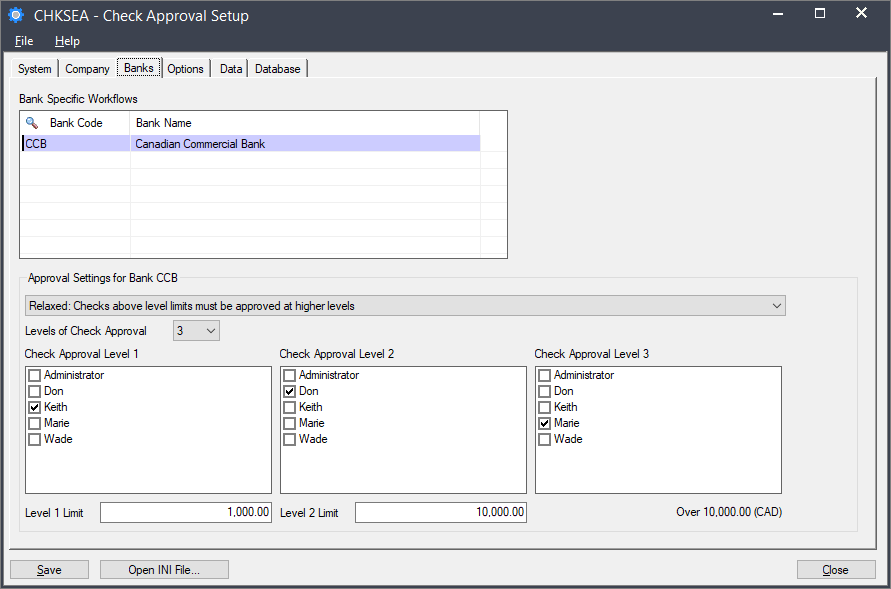The image size is (891, 589).
Task: Select the CCB bank row in table
Action: (250, 144)
